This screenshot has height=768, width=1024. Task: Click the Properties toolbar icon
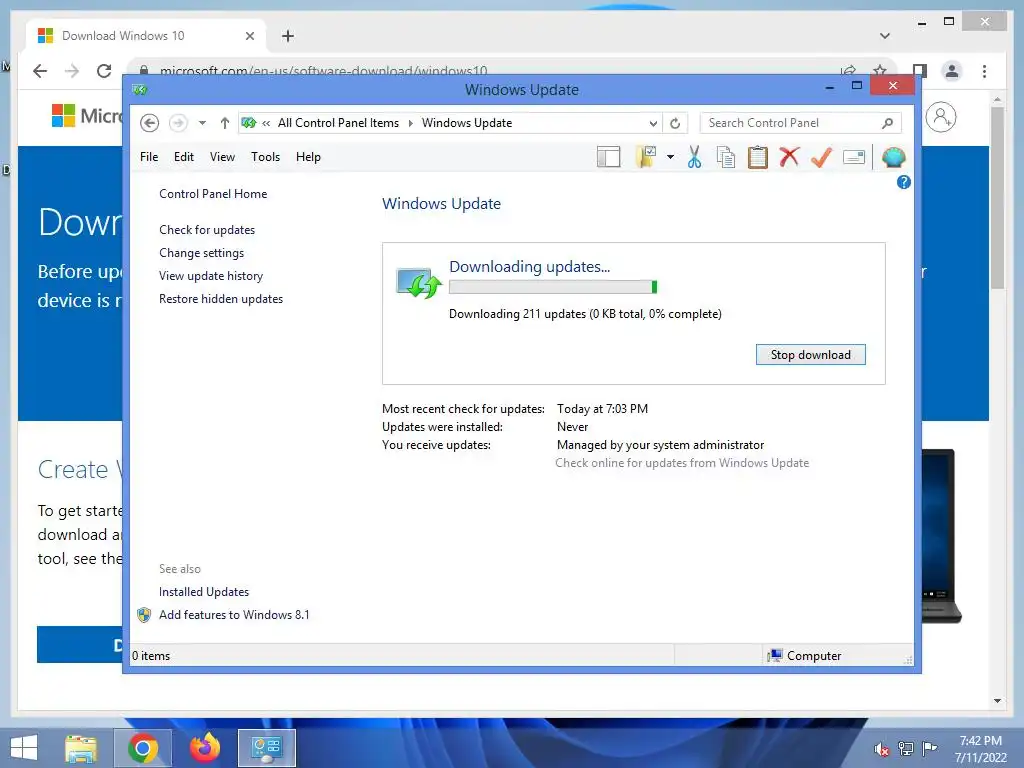tap(854, 157)
